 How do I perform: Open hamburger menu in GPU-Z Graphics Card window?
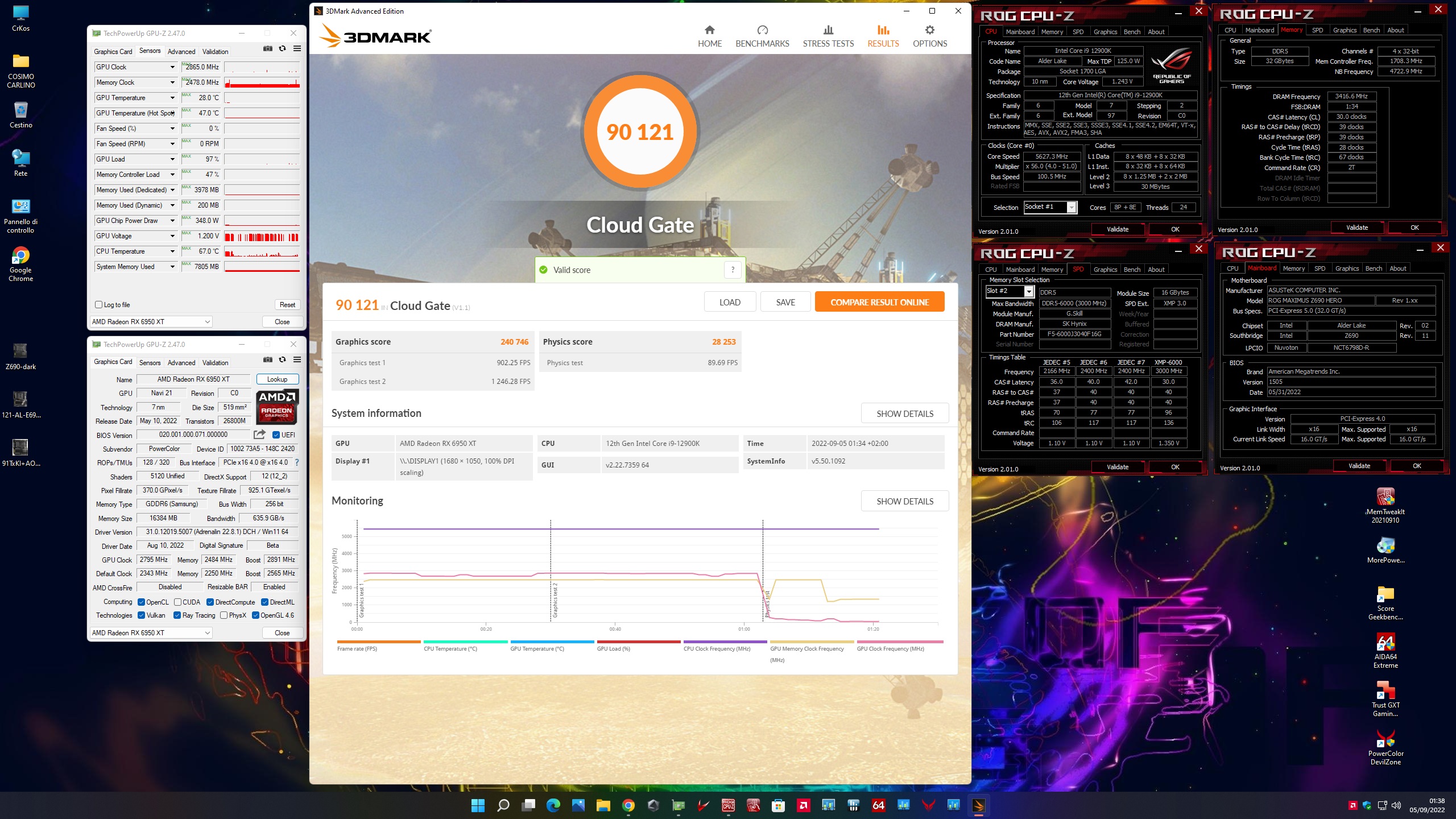coord(297,360)
